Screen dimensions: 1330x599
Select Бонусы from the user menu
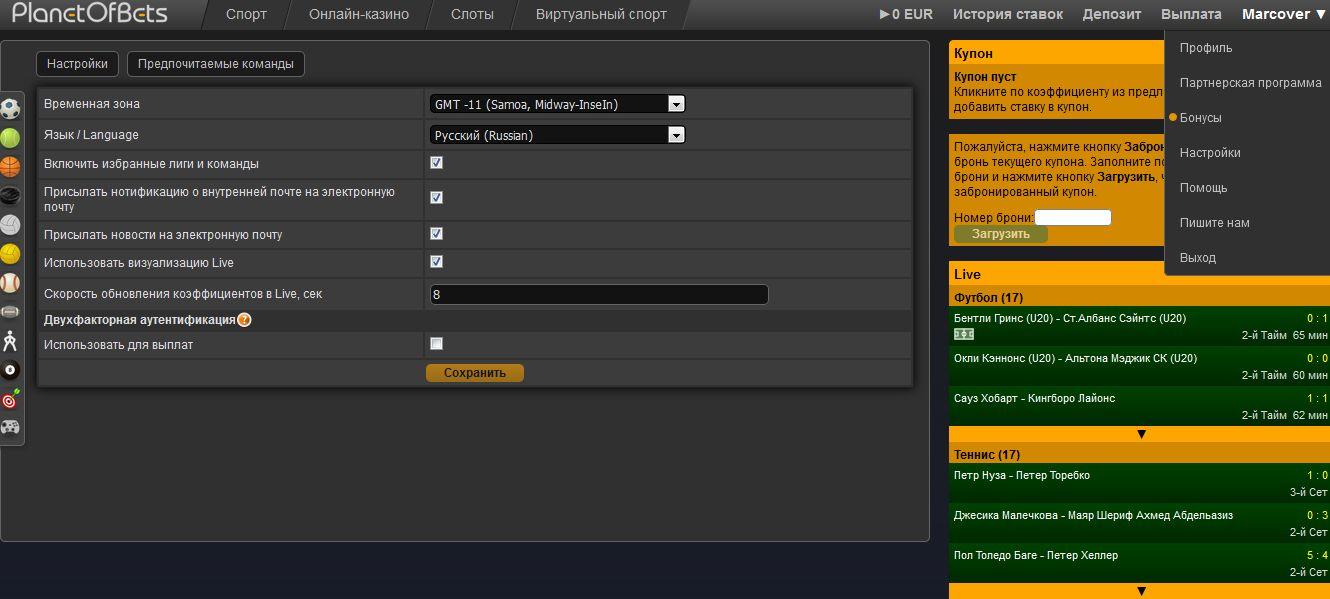click(1200, 118)
